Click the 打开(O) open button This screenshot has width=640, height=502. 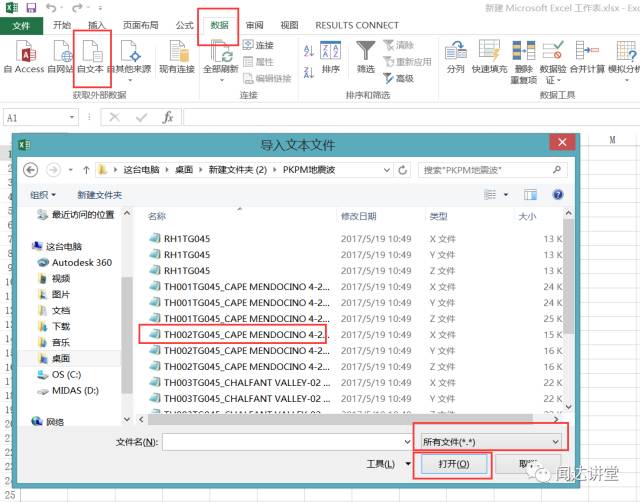453,464
